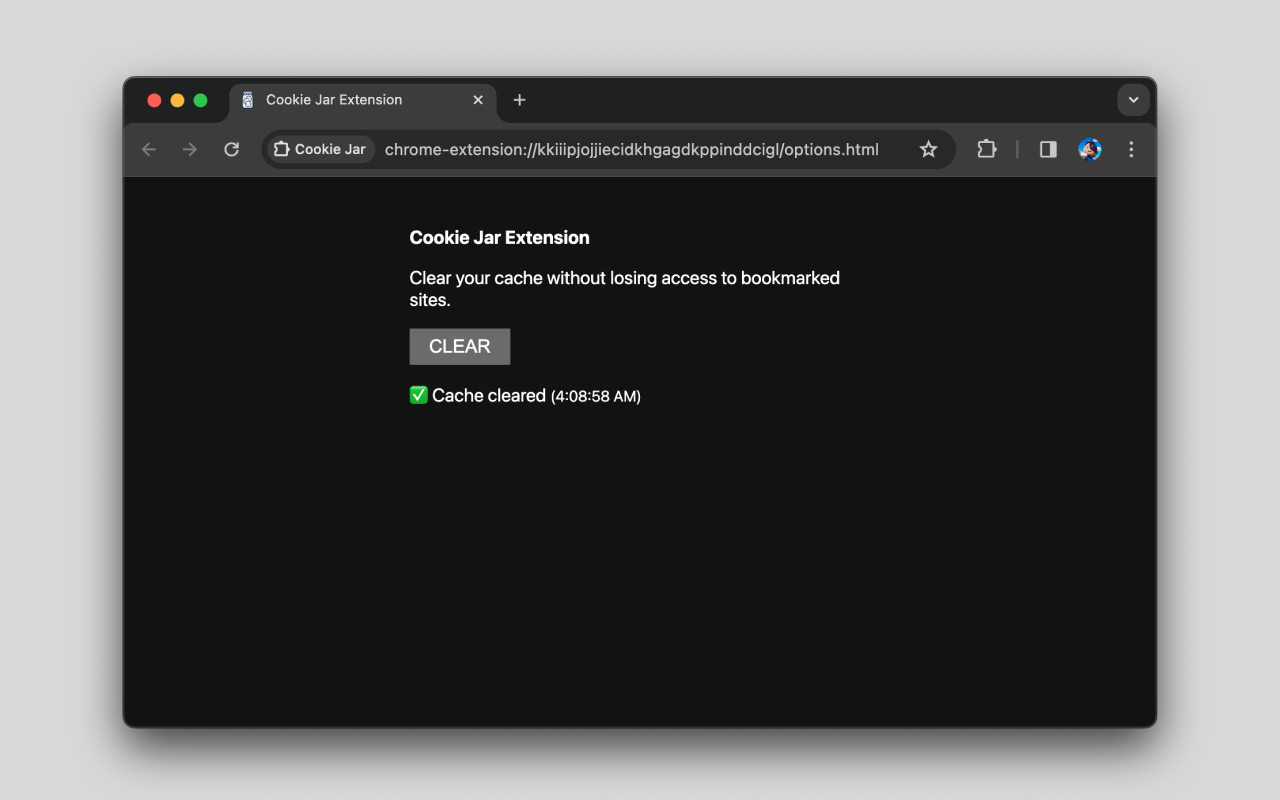1280x800 pixels.
Task: Focus the chrome-extension URL address field
Action: click(631, 149)
